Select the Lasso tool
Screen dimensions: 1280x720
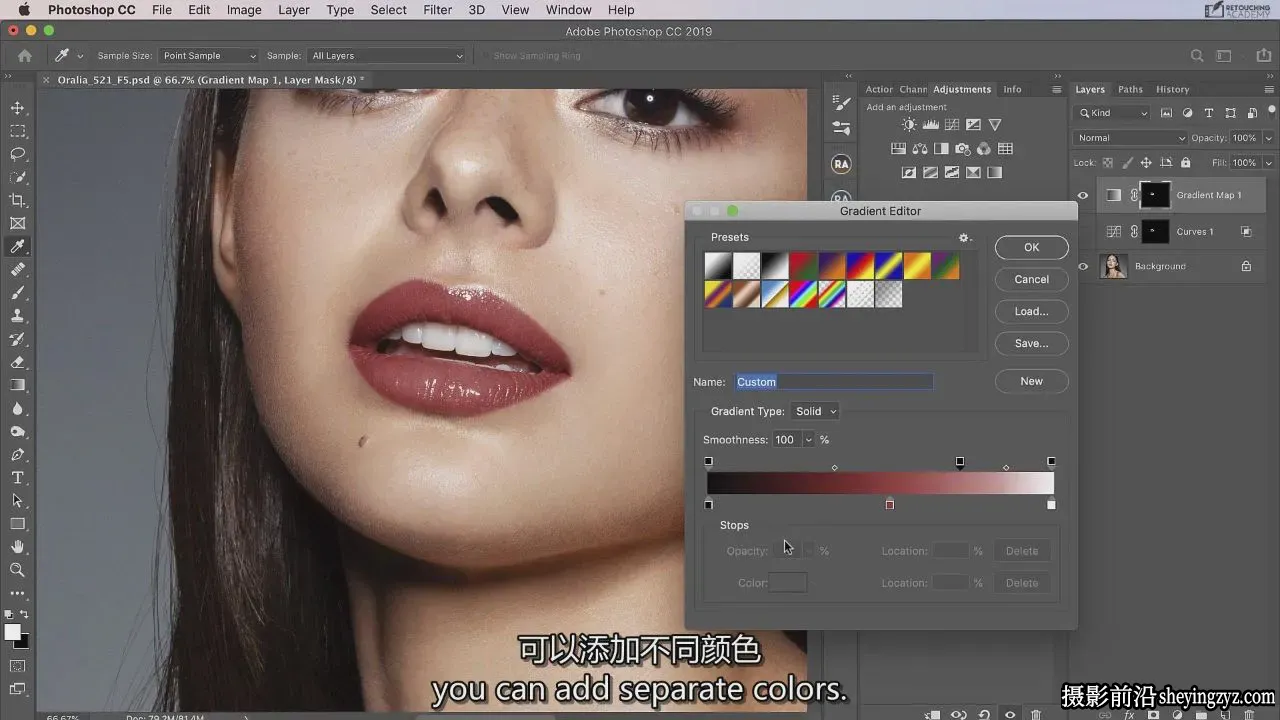[x=17, y=154]
